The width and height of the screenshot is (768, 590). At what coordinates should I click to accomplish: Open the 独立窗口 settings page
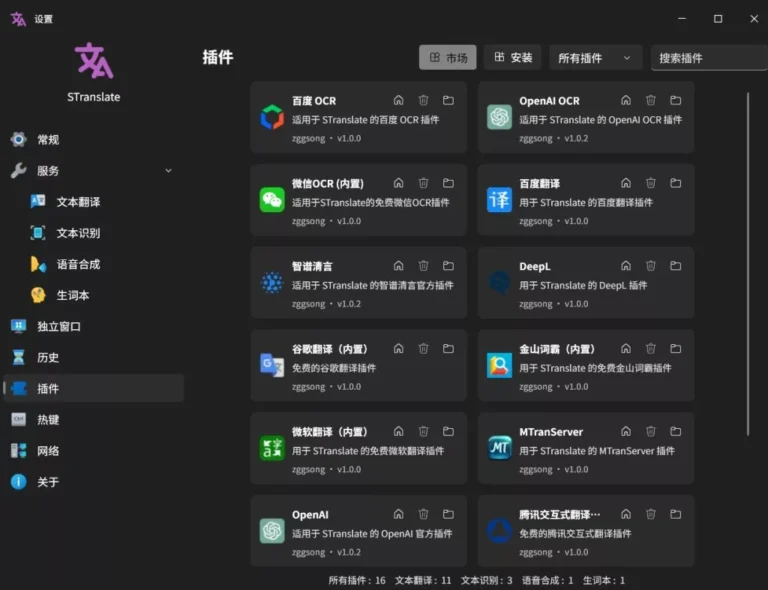pos(93,327)
